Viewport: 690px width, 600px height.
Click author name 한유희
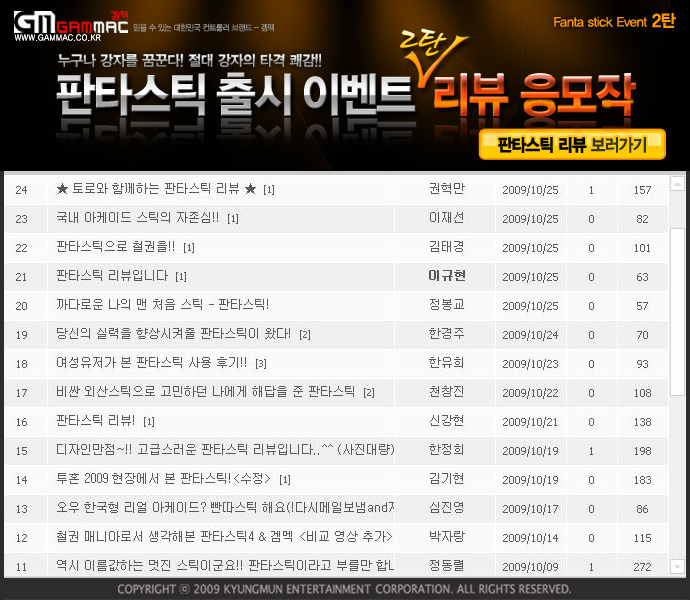click(447, 363)
